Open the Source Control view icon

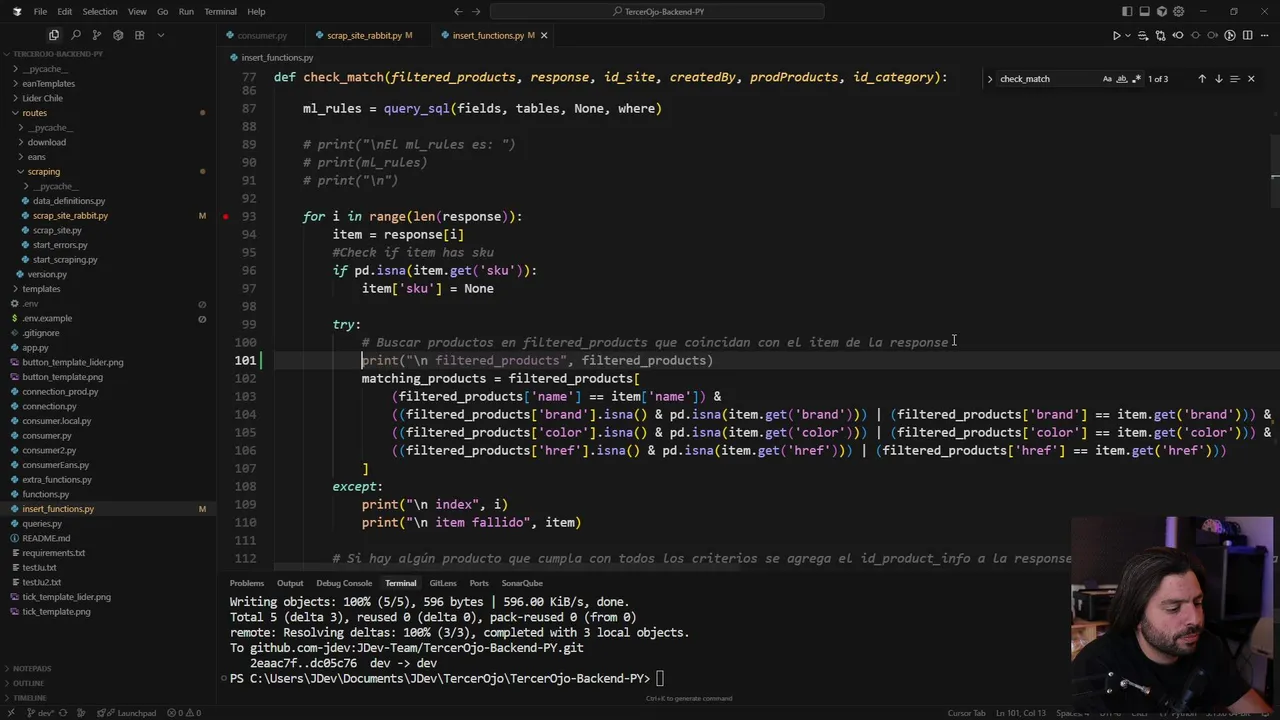point(97,35)
